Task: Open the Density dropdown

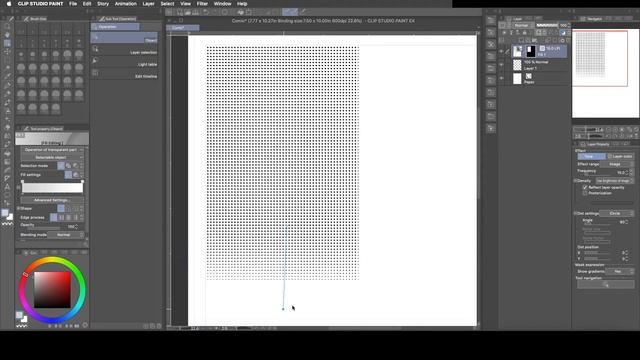Action: coord(614,181)
